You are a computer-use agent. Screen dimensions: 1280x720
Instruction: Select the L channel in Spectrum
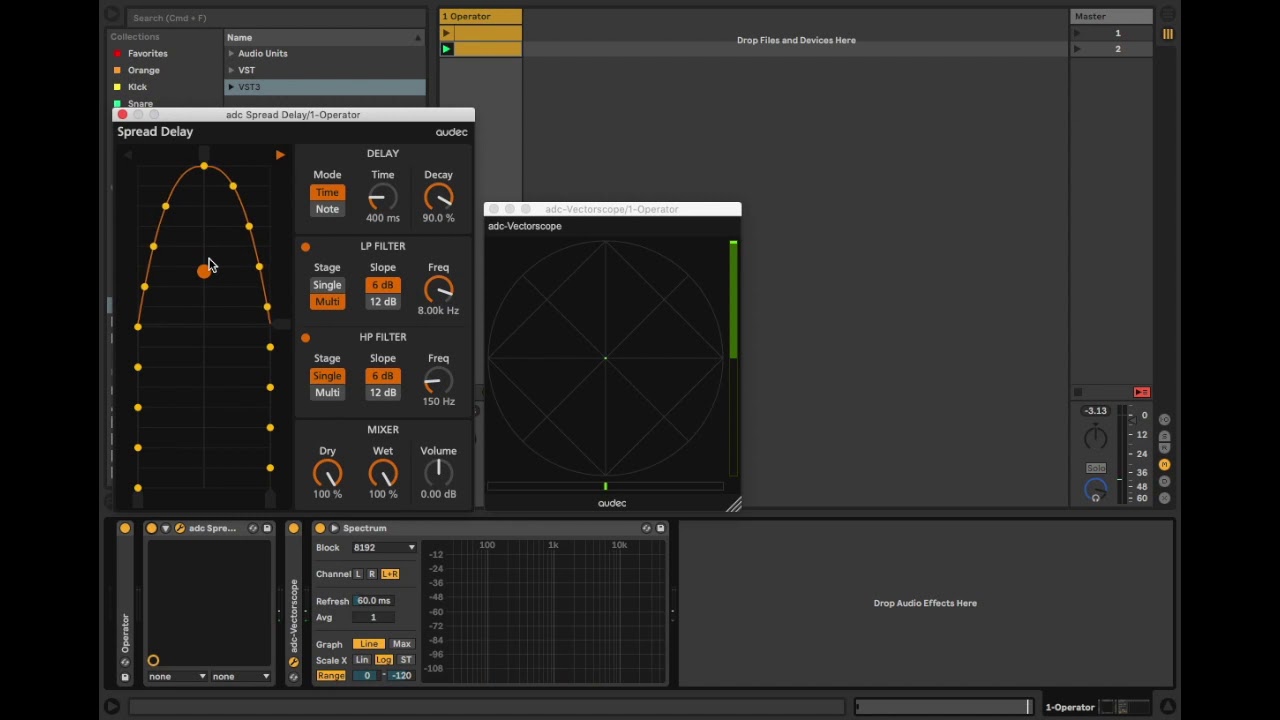point(358,574)
